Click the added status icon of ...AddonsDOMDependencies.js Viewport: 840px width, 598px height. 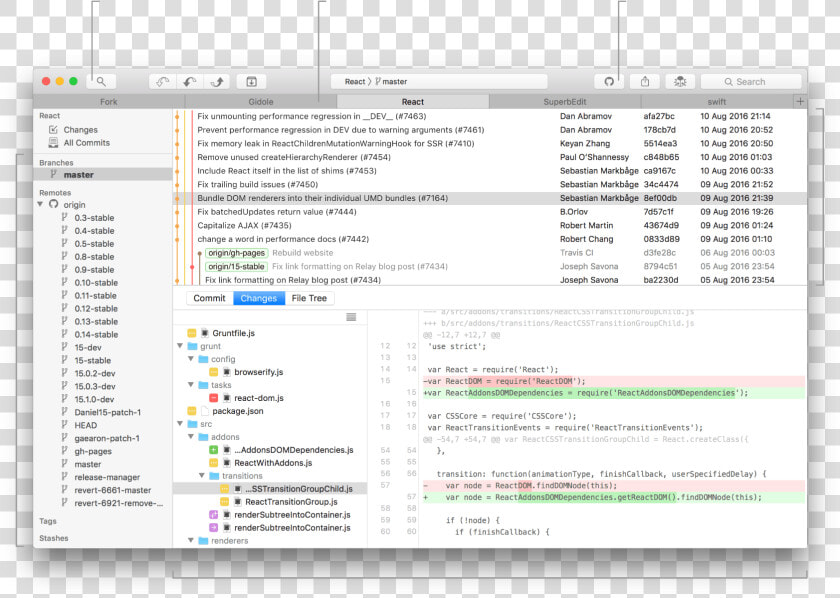point(213,450)
